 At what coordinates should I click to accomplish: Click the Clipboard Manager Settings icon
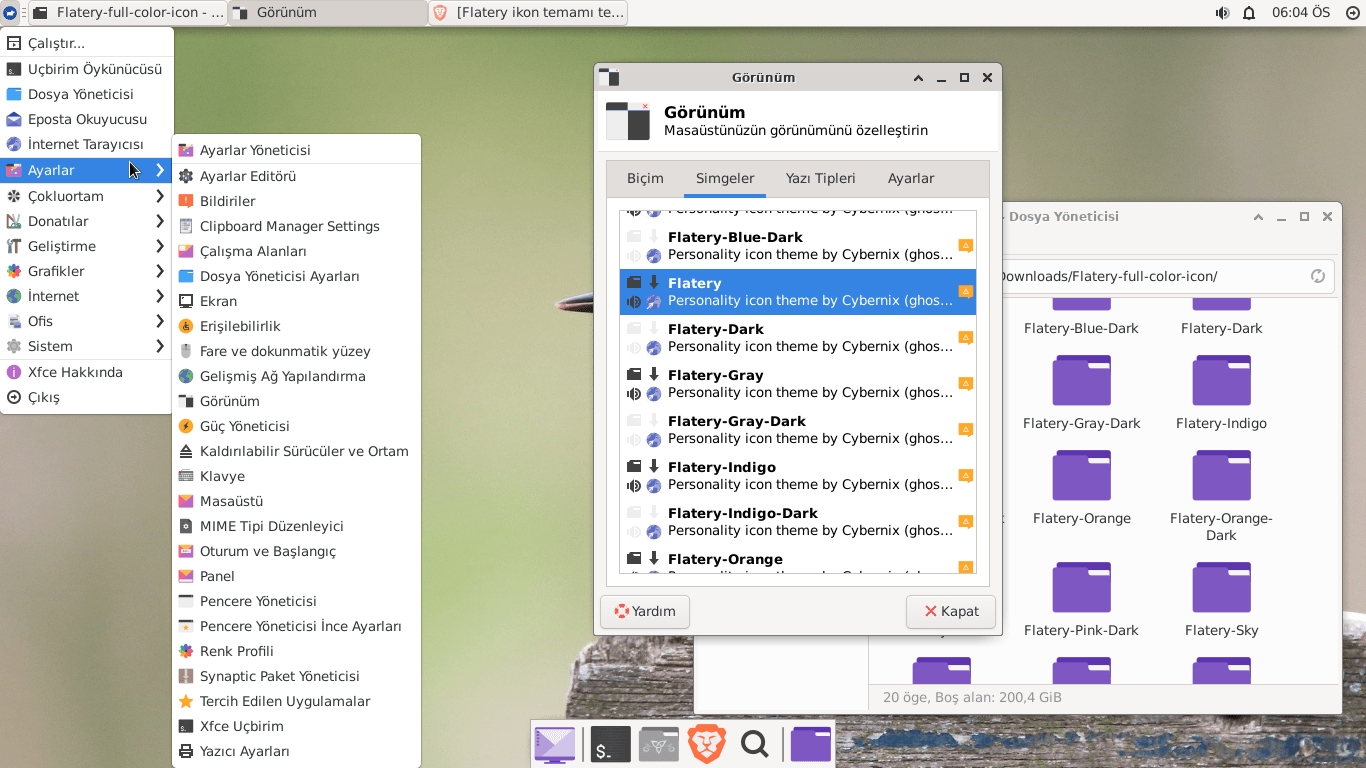pos(186,226)
